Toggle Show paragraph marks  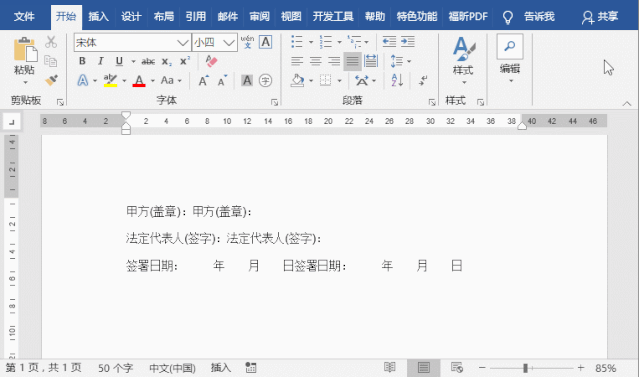click(423, 80)
